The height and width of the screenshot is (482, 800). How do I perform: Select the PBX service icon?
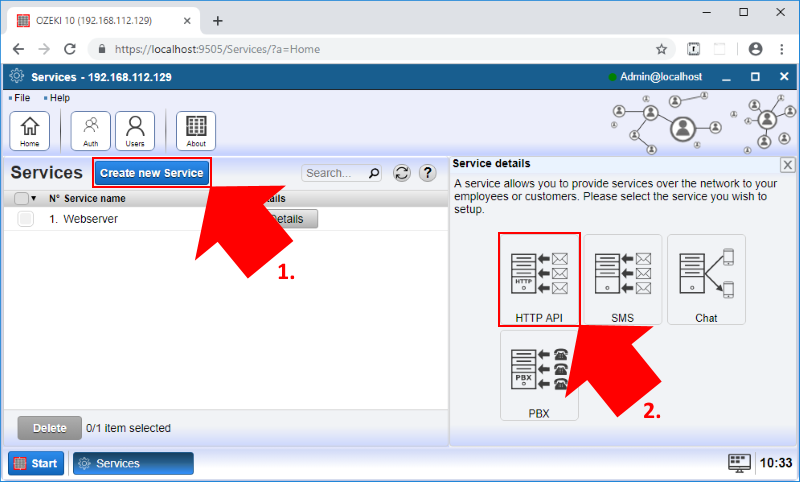[x=539, y=374]
